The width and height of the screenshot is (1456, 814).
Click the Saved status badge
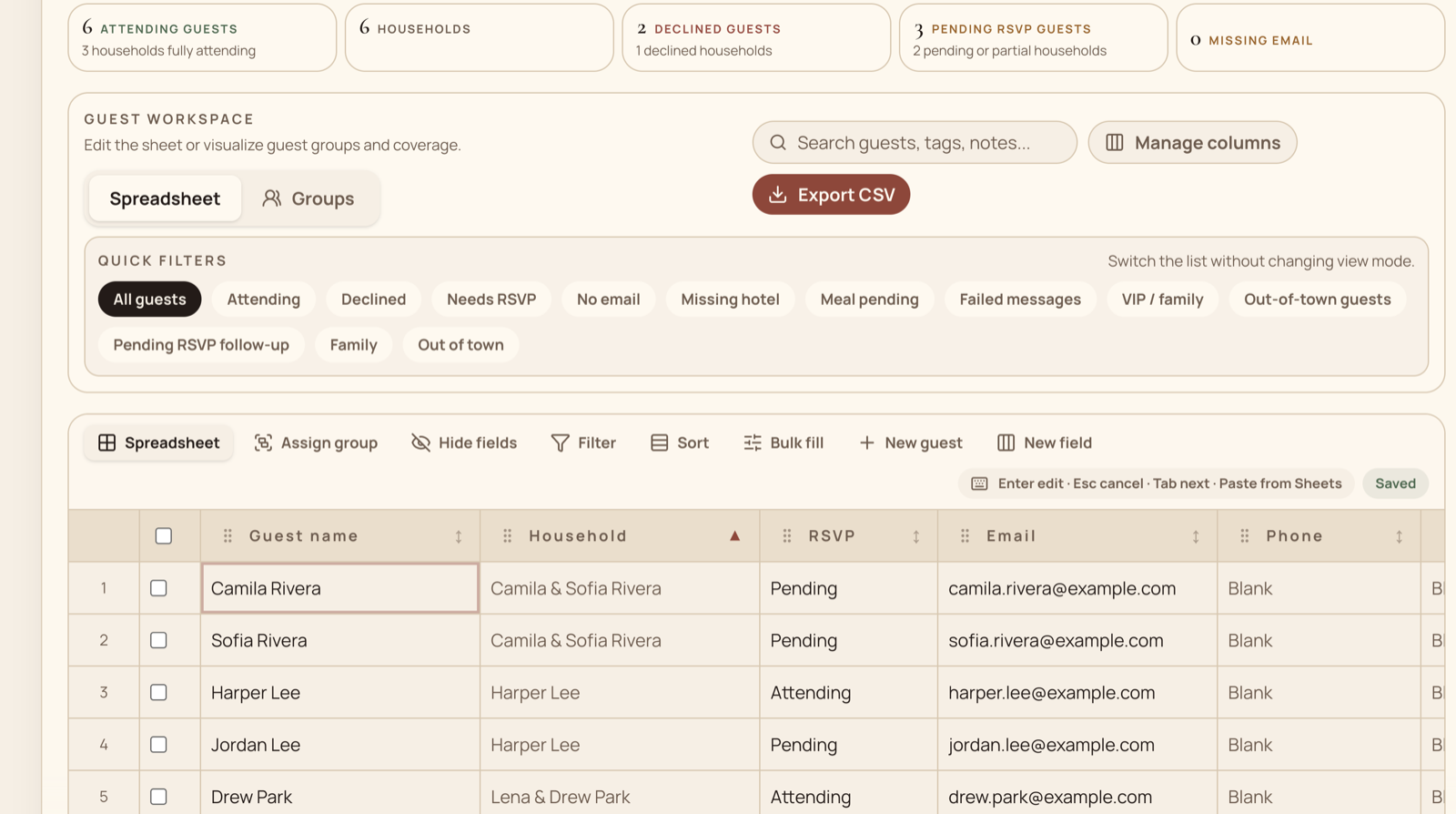[x=1395, y=483]
